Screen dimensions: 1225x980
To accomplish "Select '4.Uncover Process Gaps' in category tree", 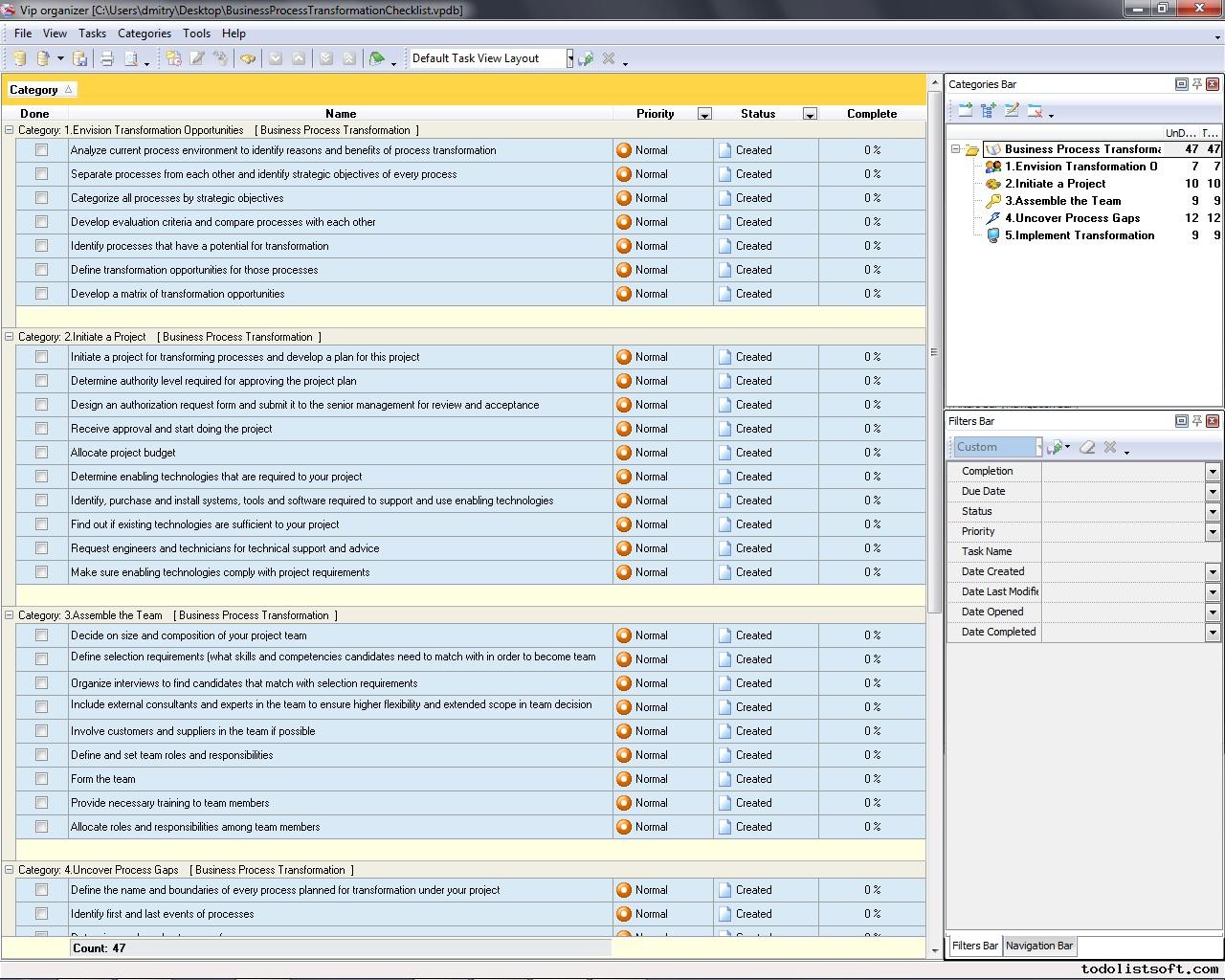I will coord(1072,218).
